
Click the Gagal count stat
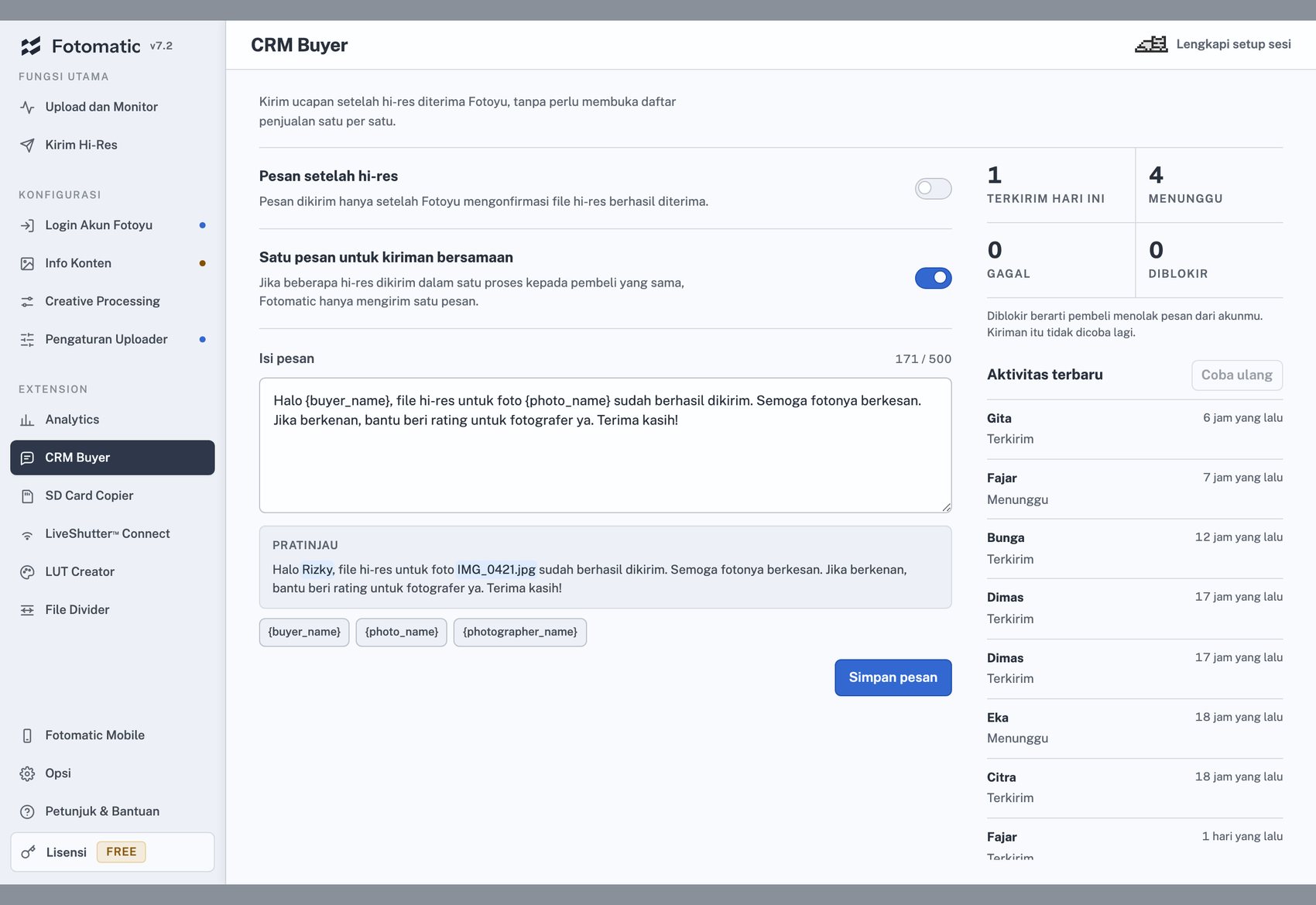click(x=1061, y=260)
